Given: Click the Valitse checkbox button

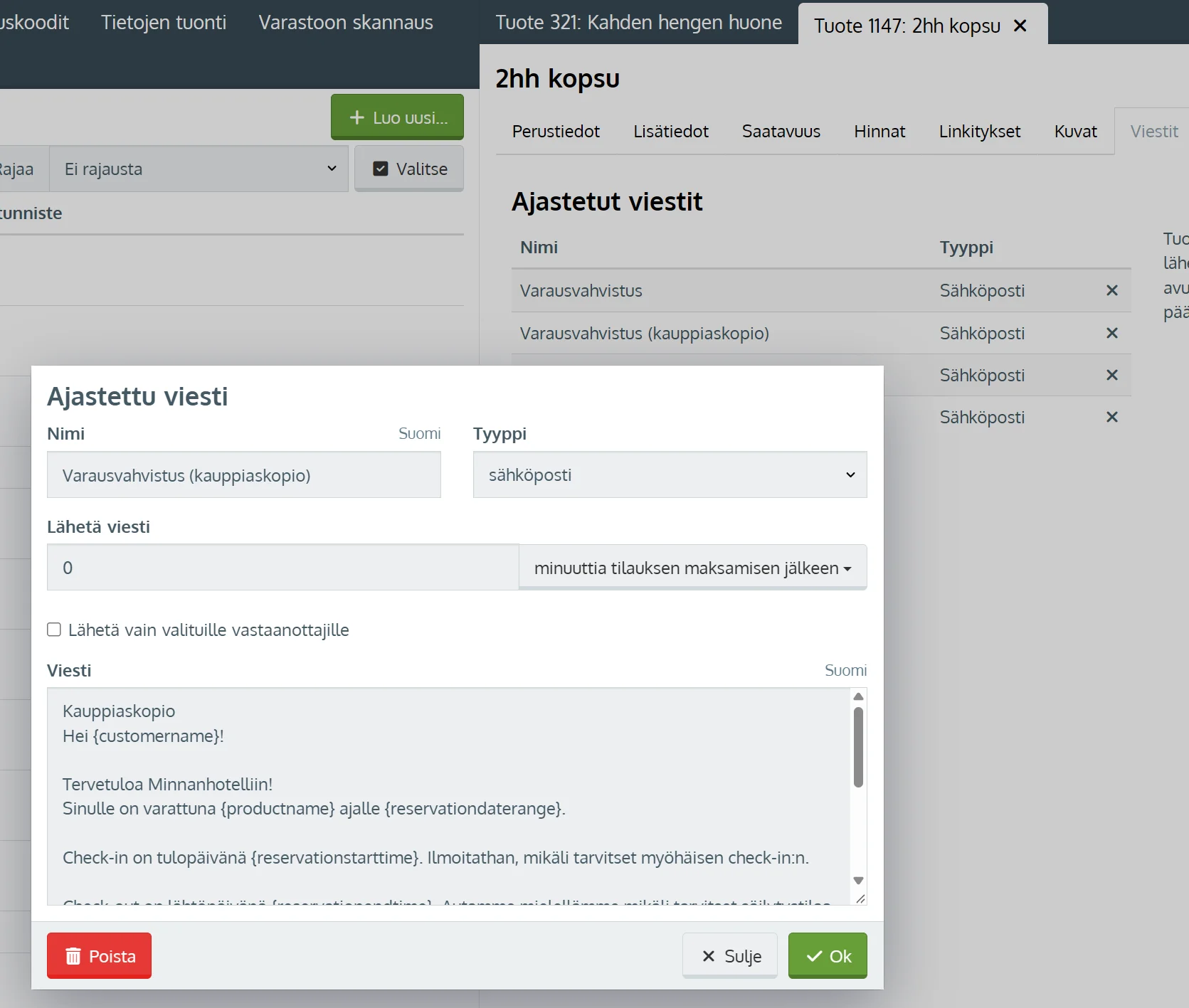Looking at the screenshot, I should (x=410, y=169).
